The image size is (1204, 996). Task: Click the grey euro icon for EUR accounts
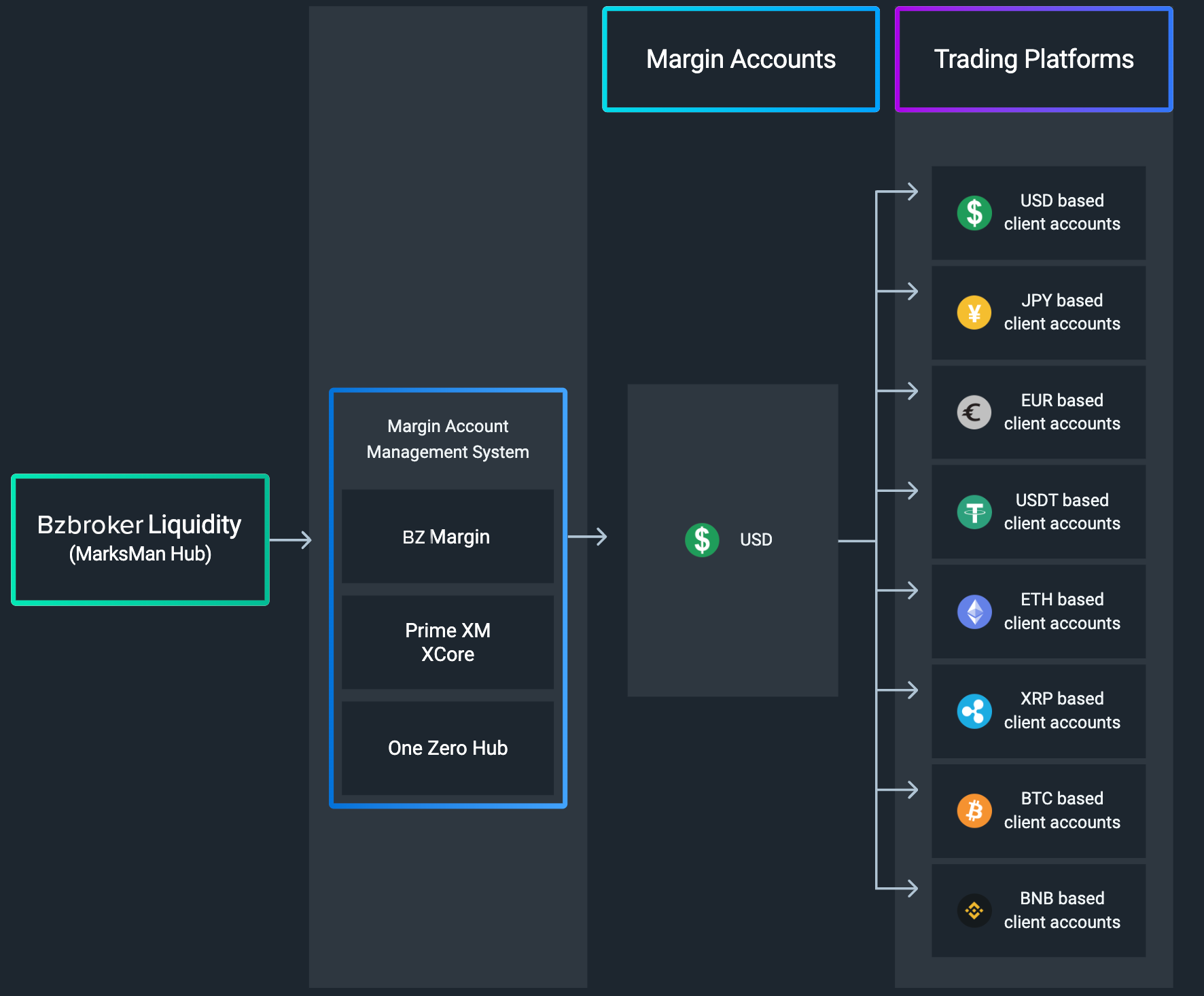click(974, 412)
